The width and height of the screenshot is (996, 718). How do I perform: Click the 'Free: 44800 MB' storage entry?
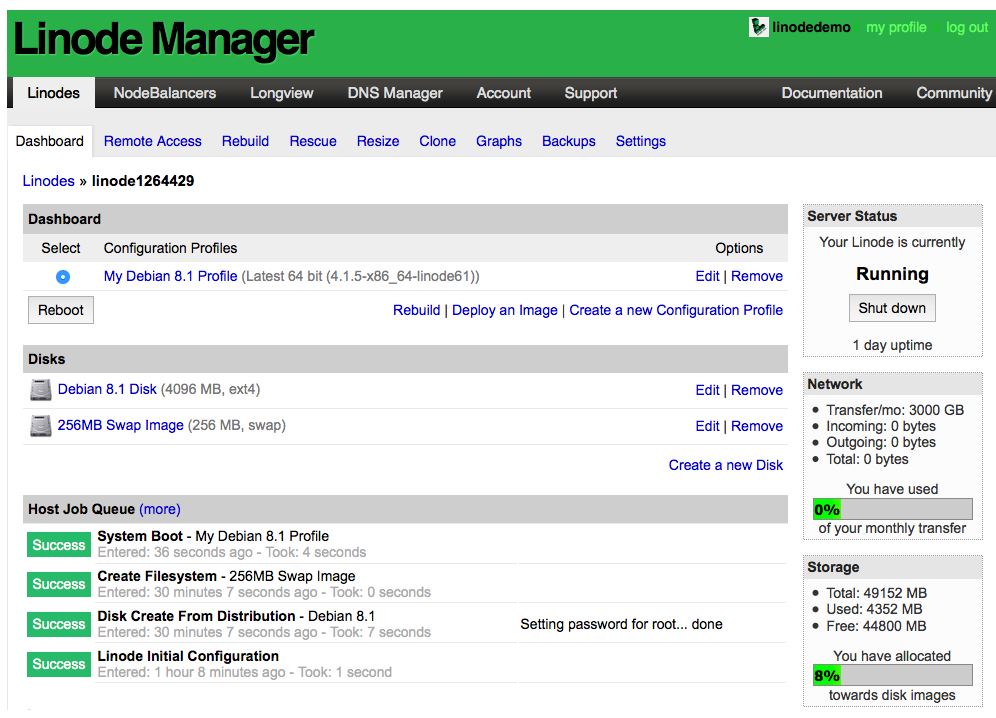876,626
